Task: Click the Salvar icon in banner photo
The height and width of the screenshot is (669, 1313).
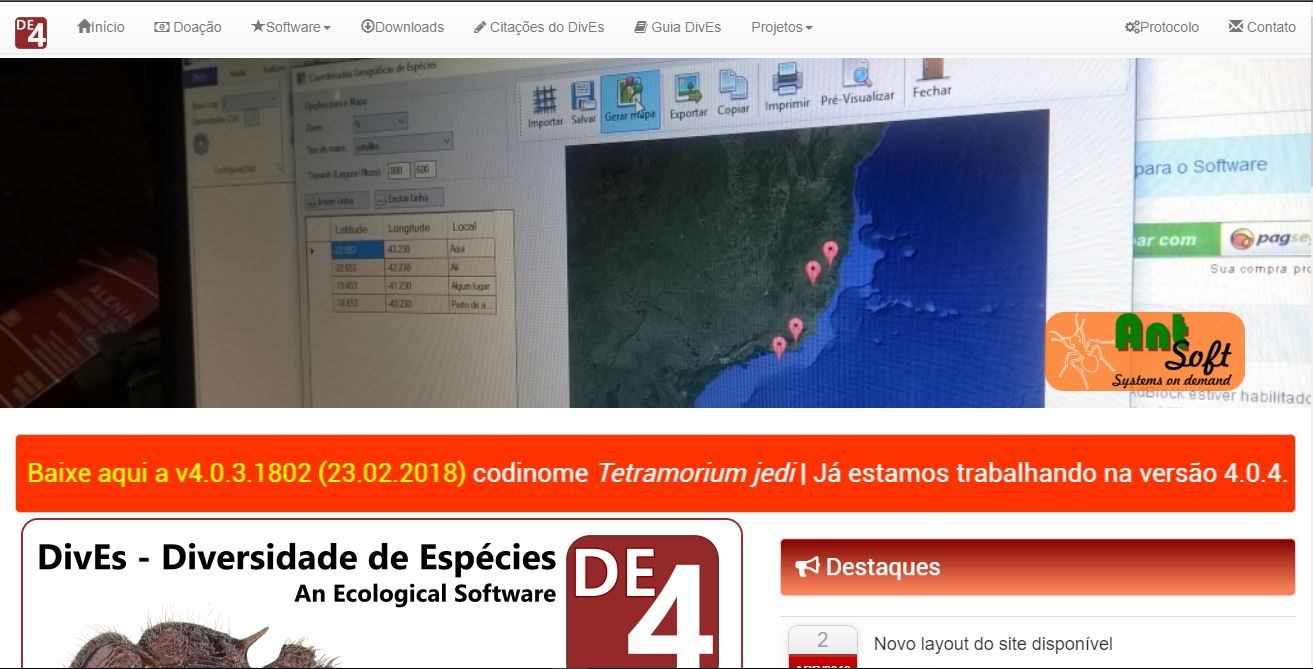Action: (584, 104)
